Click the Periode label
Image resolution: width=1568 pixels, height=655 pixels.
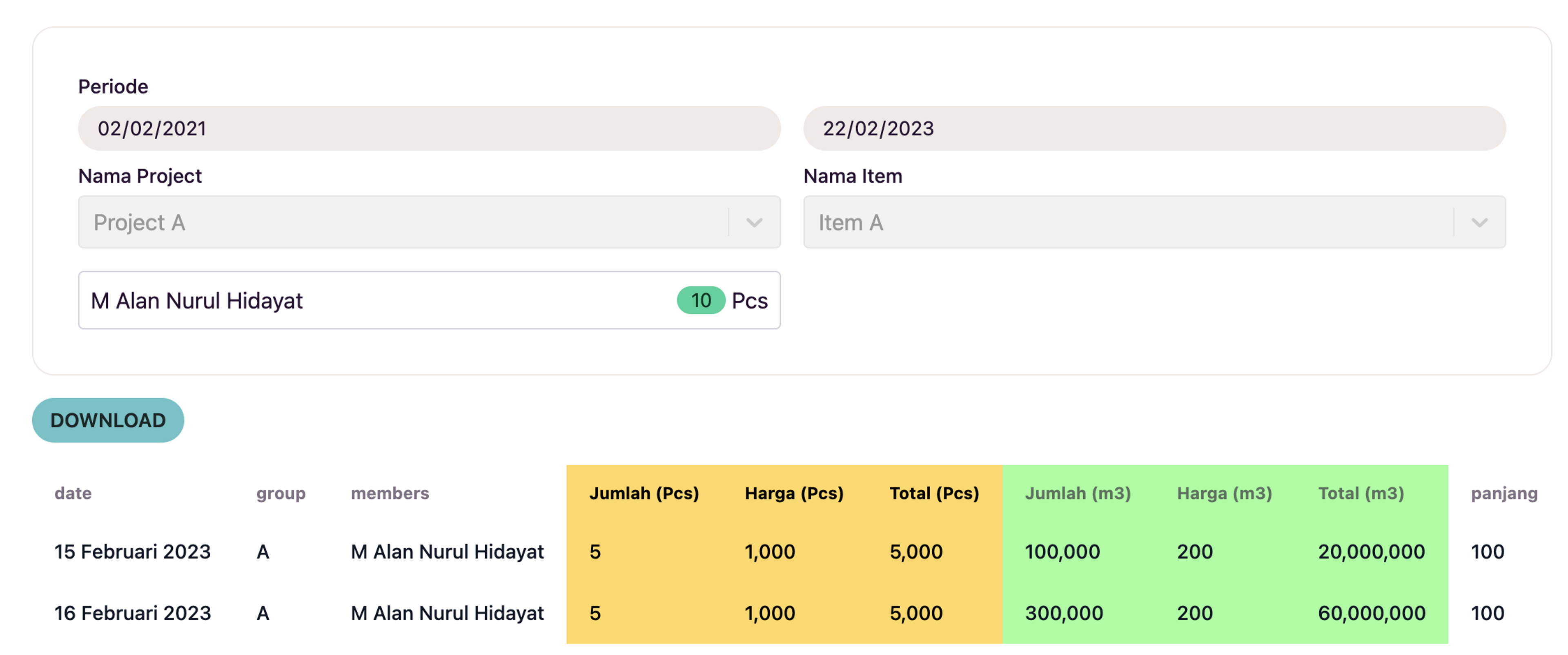pyautogui.click(x=113, y=87)
